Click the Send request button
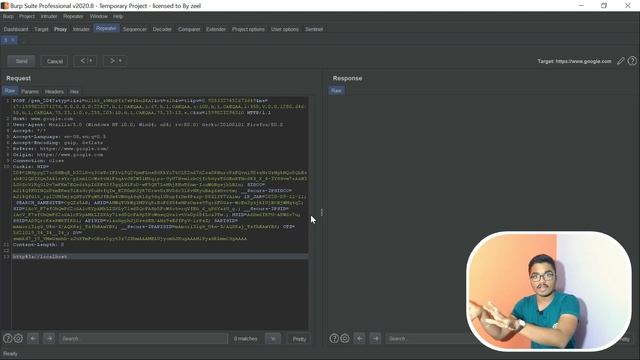 21,61
